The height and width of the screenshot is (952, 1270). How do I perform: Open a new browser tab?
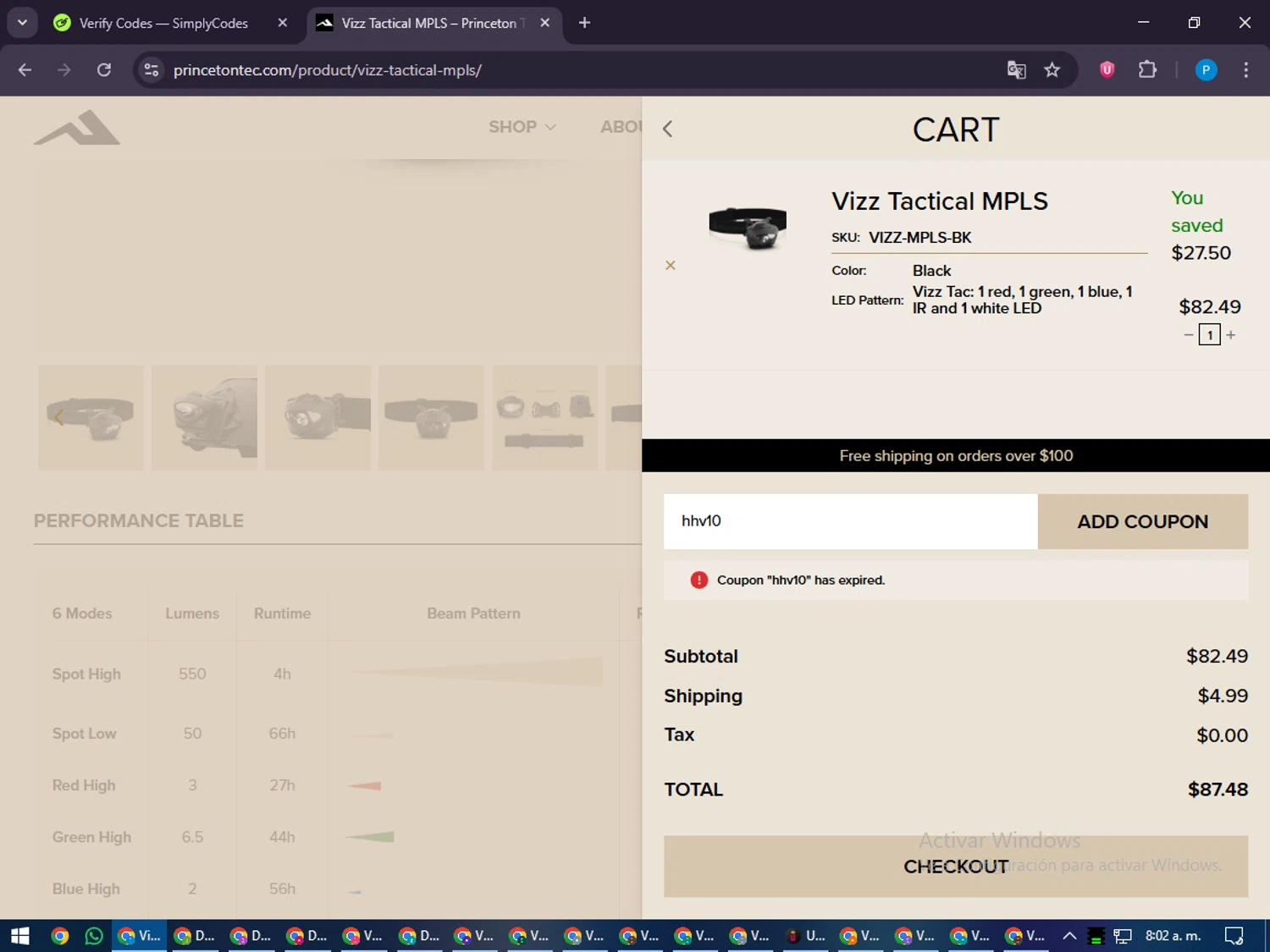click(584, 23)
